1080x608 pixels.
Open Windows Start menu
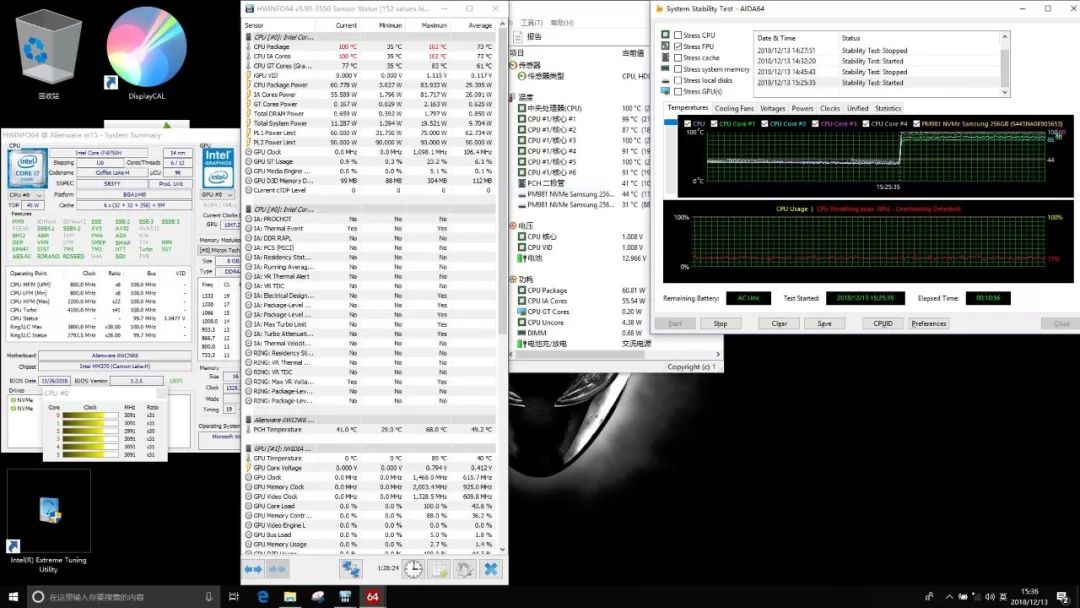coord(12,596)
